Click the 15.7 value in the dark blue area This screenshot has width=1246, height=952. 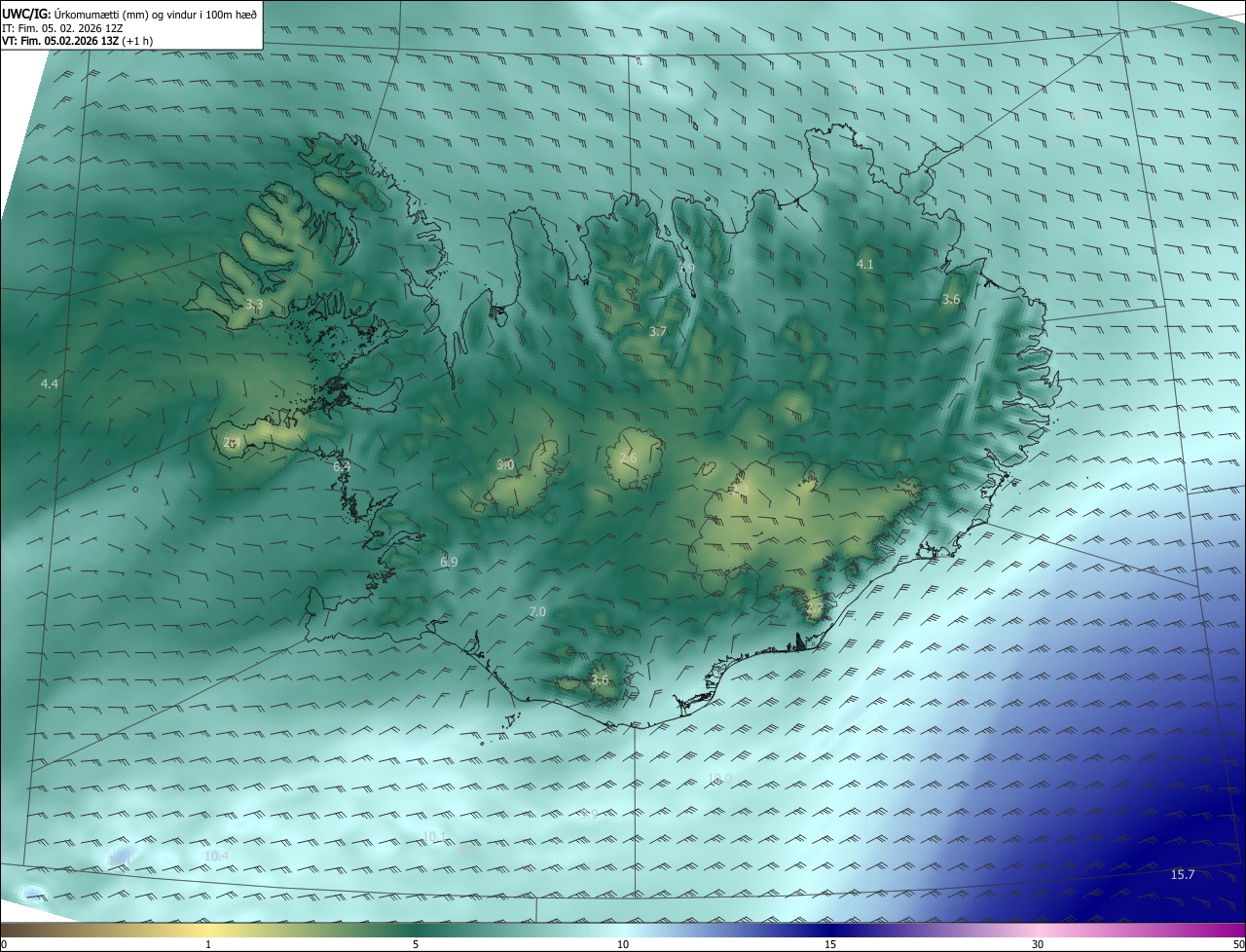tap(1183, 875)
